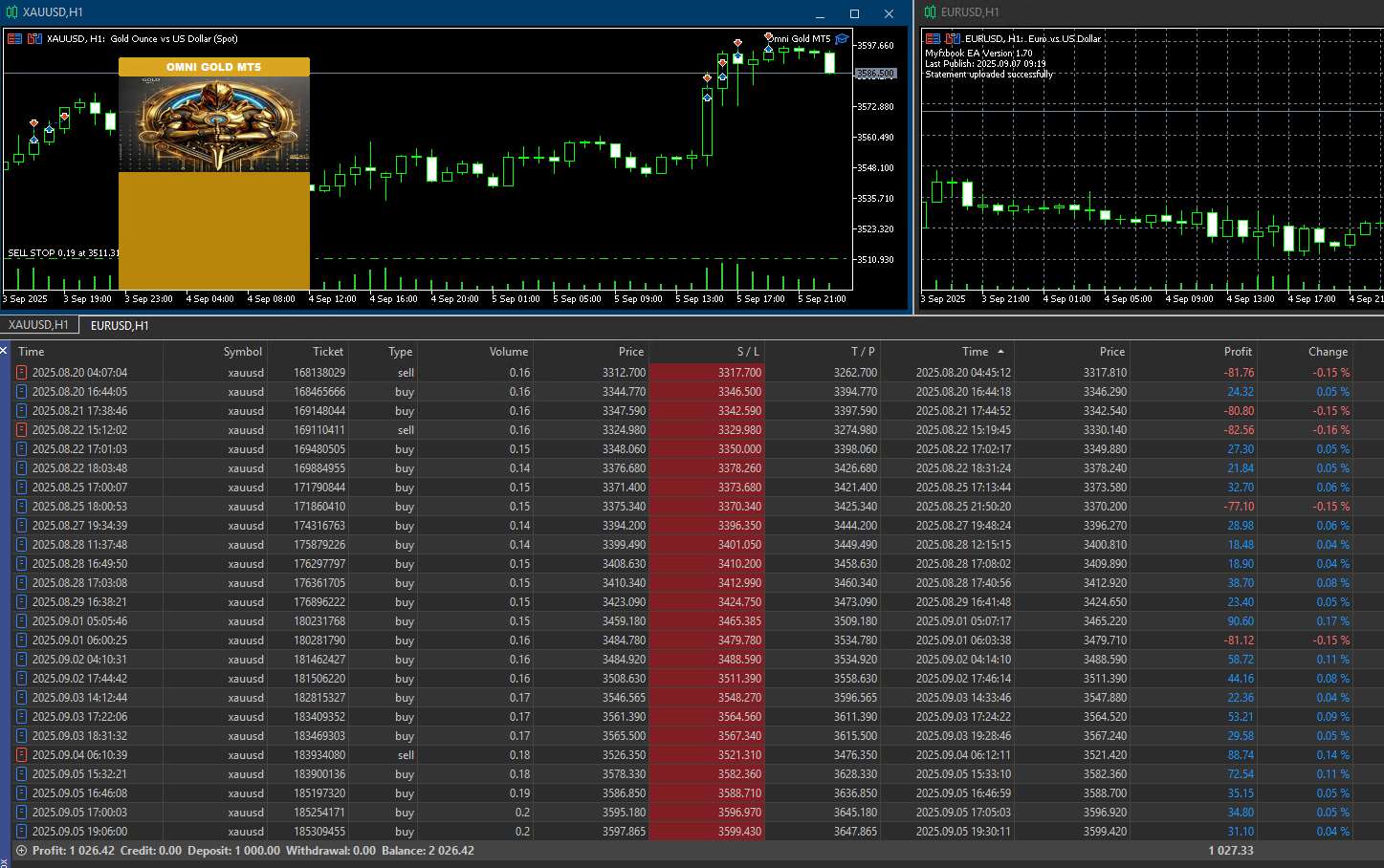Switch to the EURUSD,H1 chart tab

point(120,326)
